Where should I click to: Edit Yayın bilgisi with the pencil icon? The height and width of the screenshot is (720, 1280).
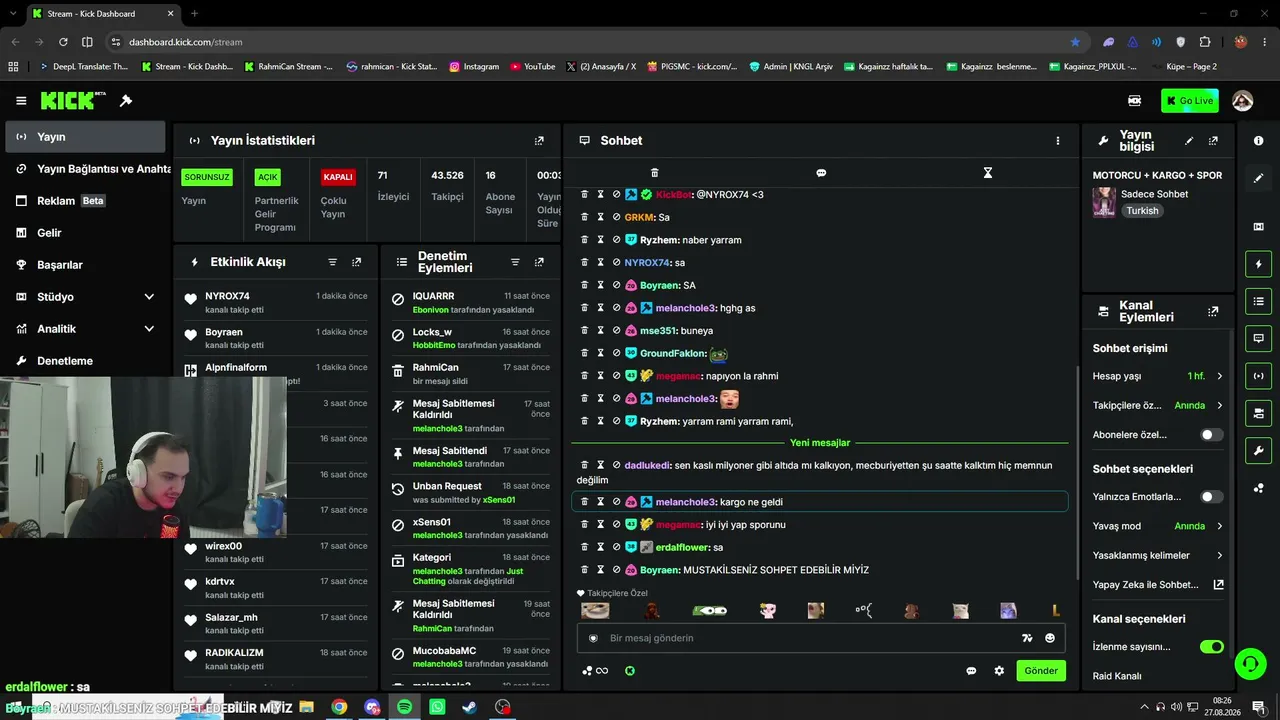1189,141
